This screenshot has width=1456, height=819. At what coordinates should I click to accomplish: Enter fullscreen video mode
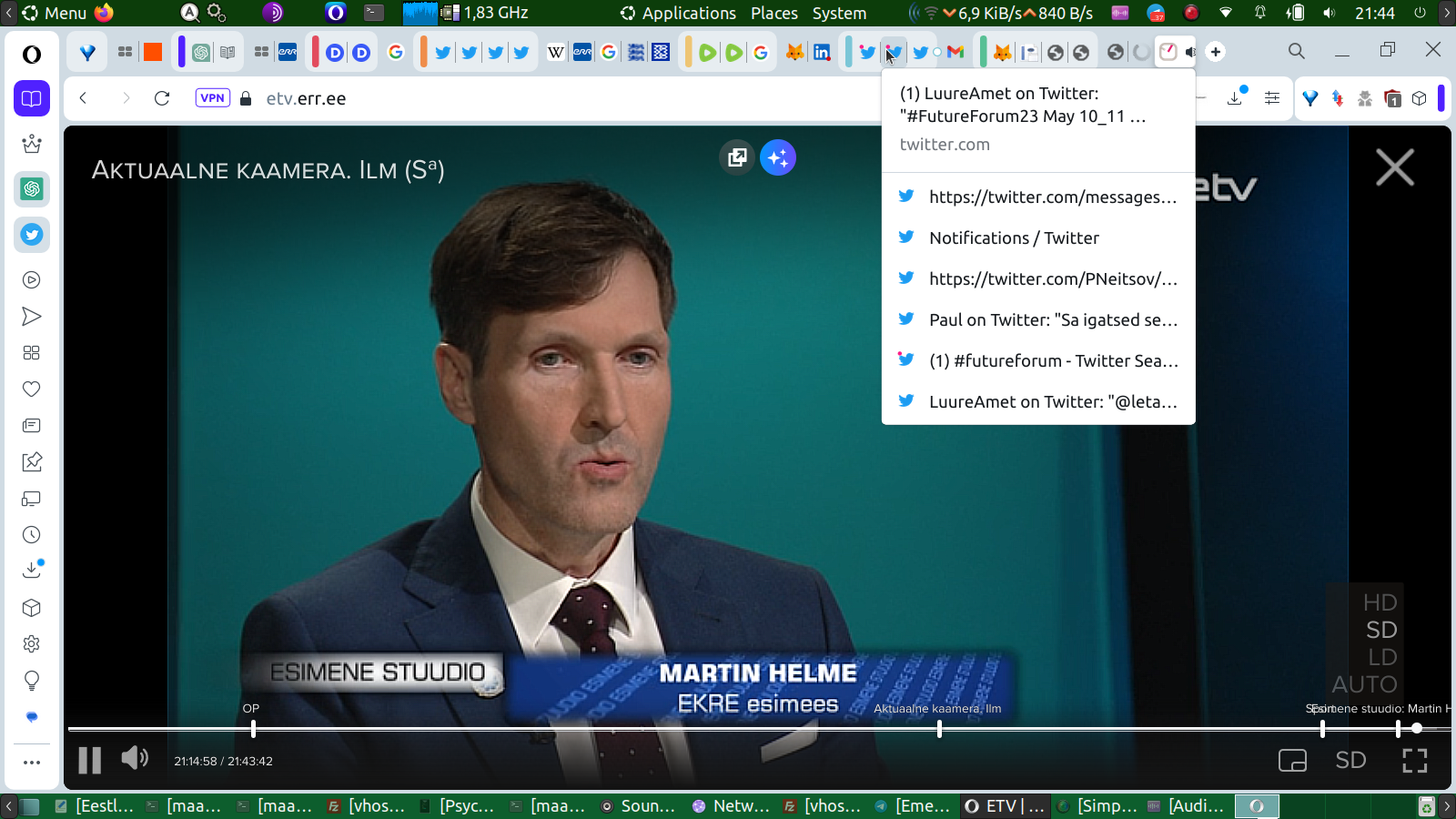1414,761
